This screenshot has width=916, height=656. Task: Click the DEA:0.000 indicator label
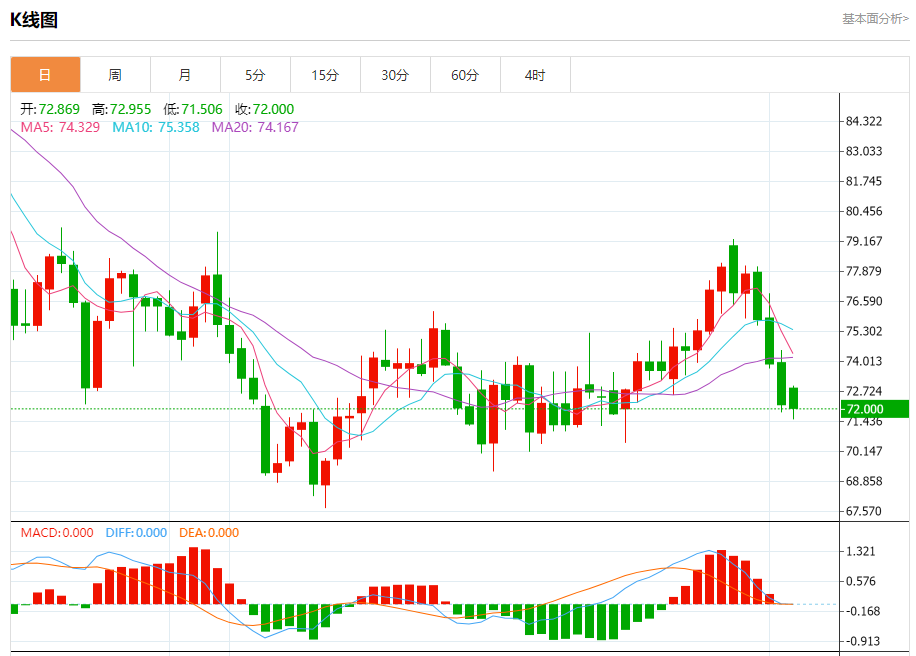coord(209,533)
